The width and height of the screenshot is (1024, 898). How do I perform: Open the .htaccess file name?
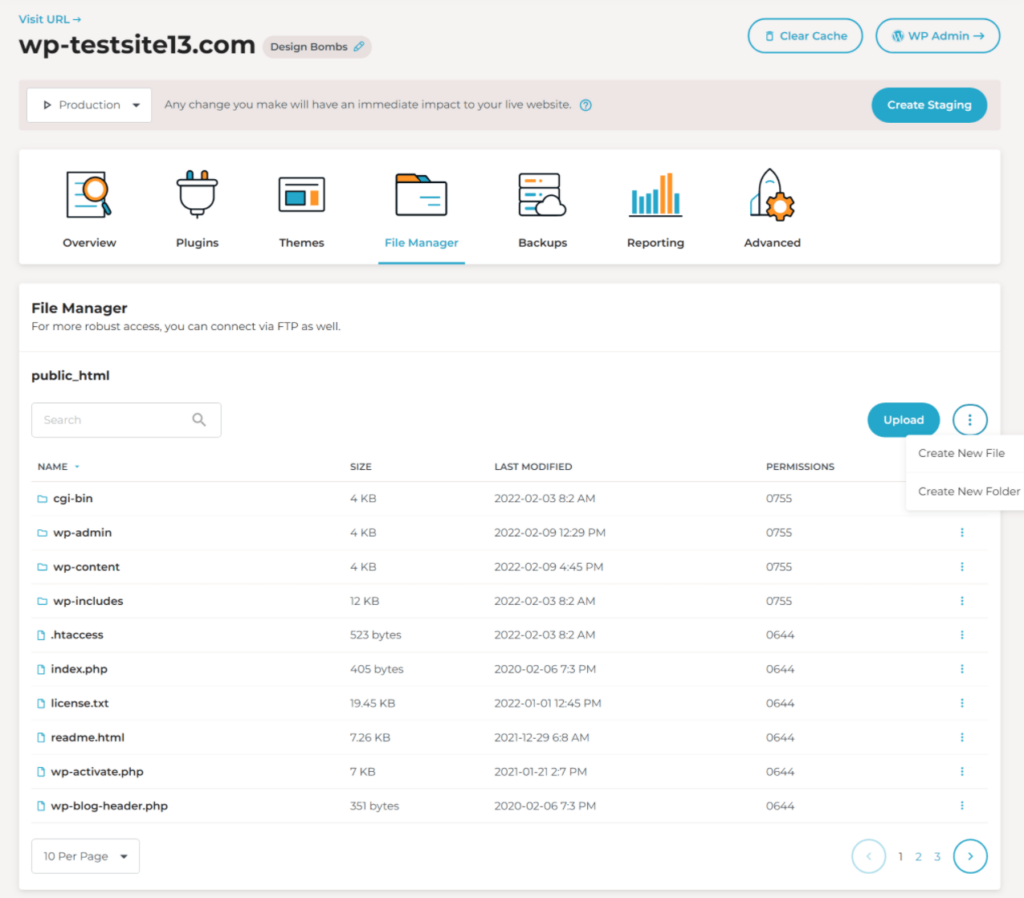77,635
